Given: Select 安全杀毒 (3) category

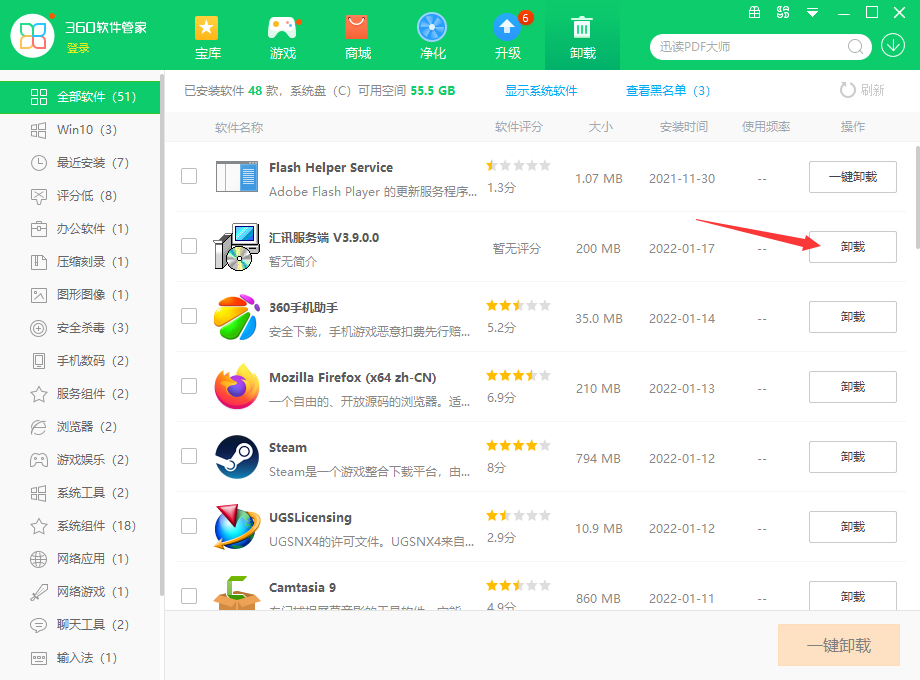Looking at the screenshot, I should coord(80,327).
